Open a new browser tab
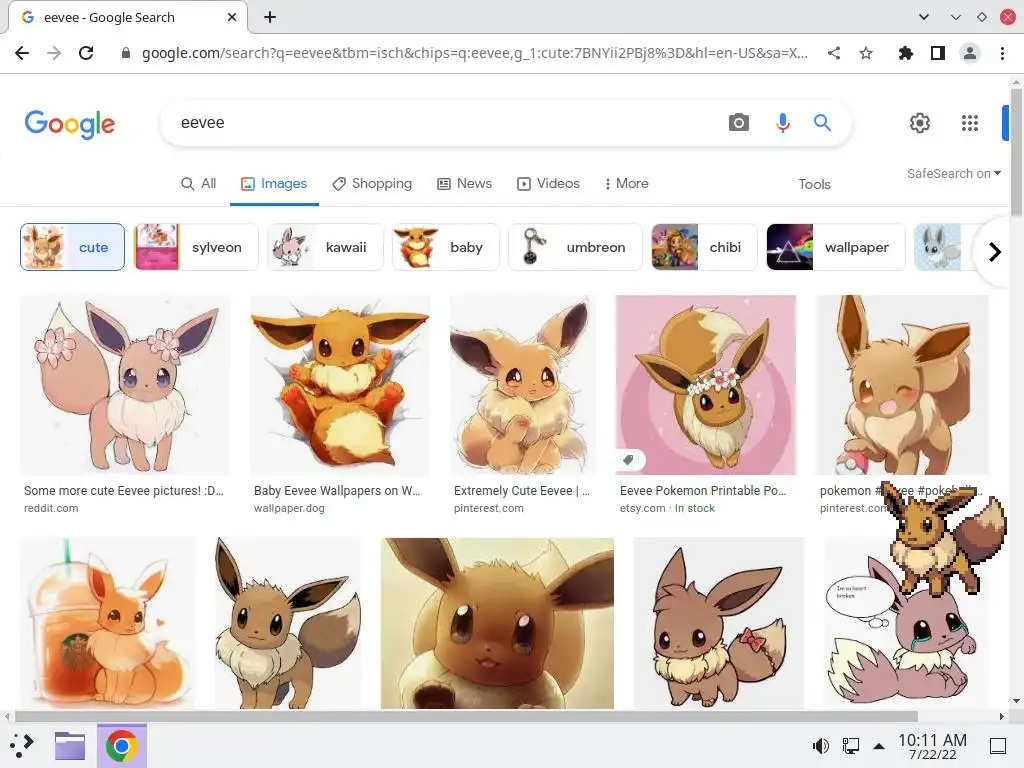The image size is (1024, 768). [x=270, y=17]
